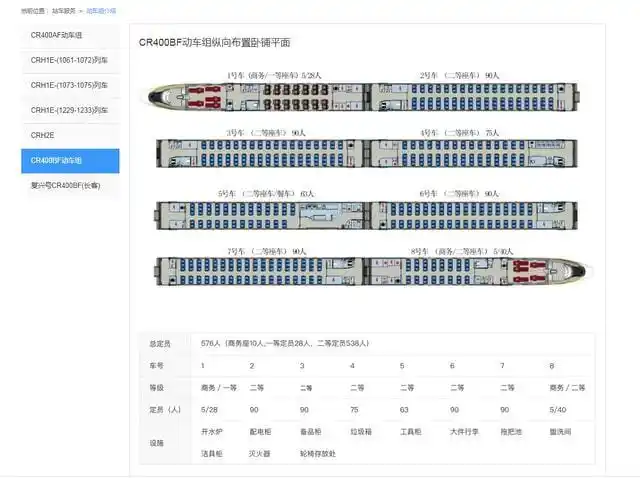Click the 5号车 label with 63人
Image resolution: width=640 pixels, height=478 pixels.
[266, 194]
